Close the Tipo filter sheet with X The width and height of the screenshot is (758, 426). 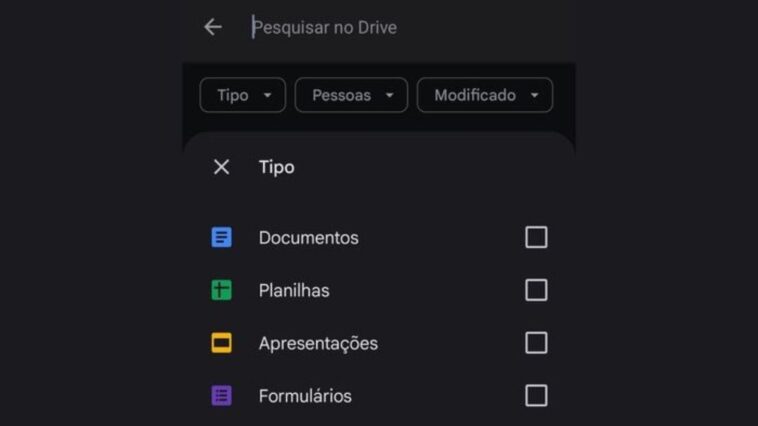222,167
